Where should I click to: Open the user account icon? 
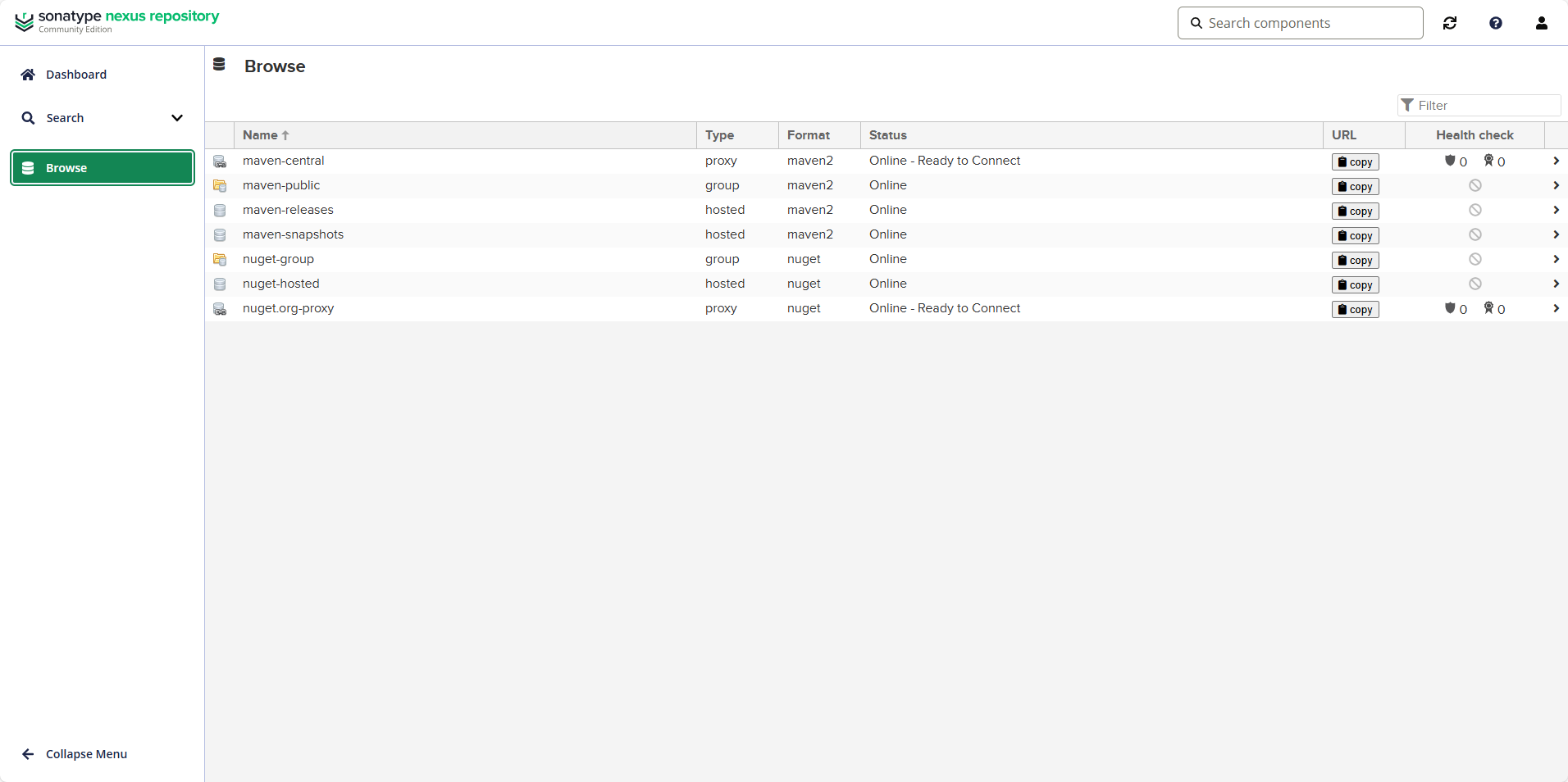pyautogui.click(x=1542, y=23)
